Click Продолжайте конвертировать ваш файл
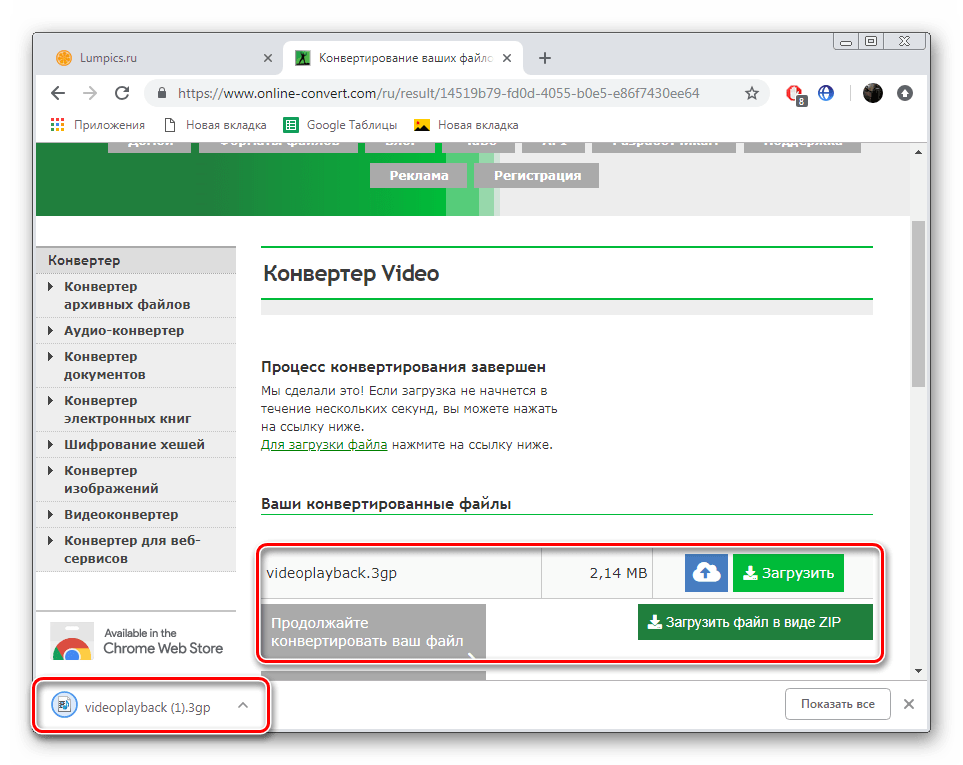 point(373,631)
